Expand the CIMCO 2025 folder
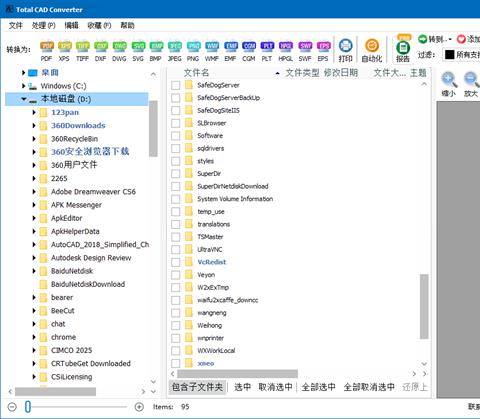This screenshot has height=419, width=480. (x=34, y=350)
